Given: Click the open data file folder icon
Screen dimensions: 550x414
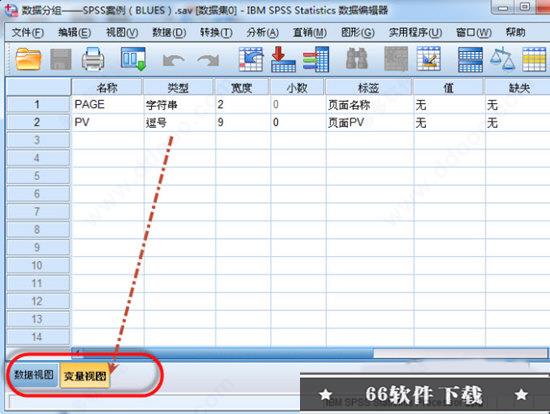Looking at the screenshot, I should point(28,59).
